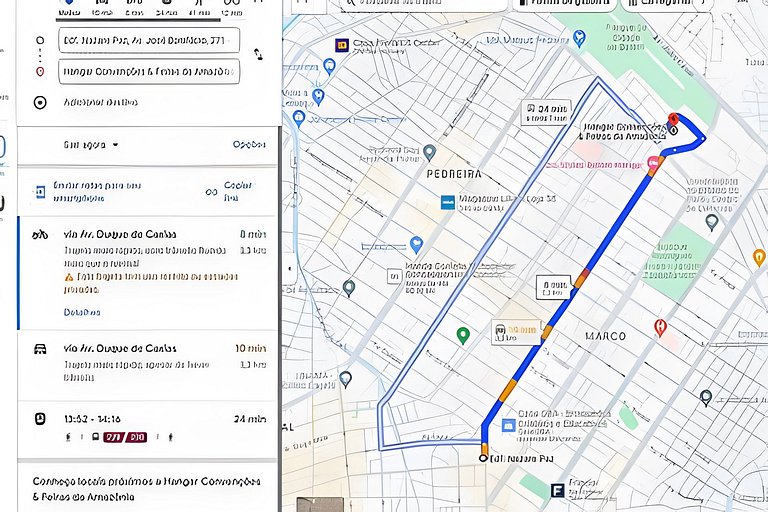Click the MARCO neighborhood label
This screenshot has height=512, width=768.
[x=605, y=336]
